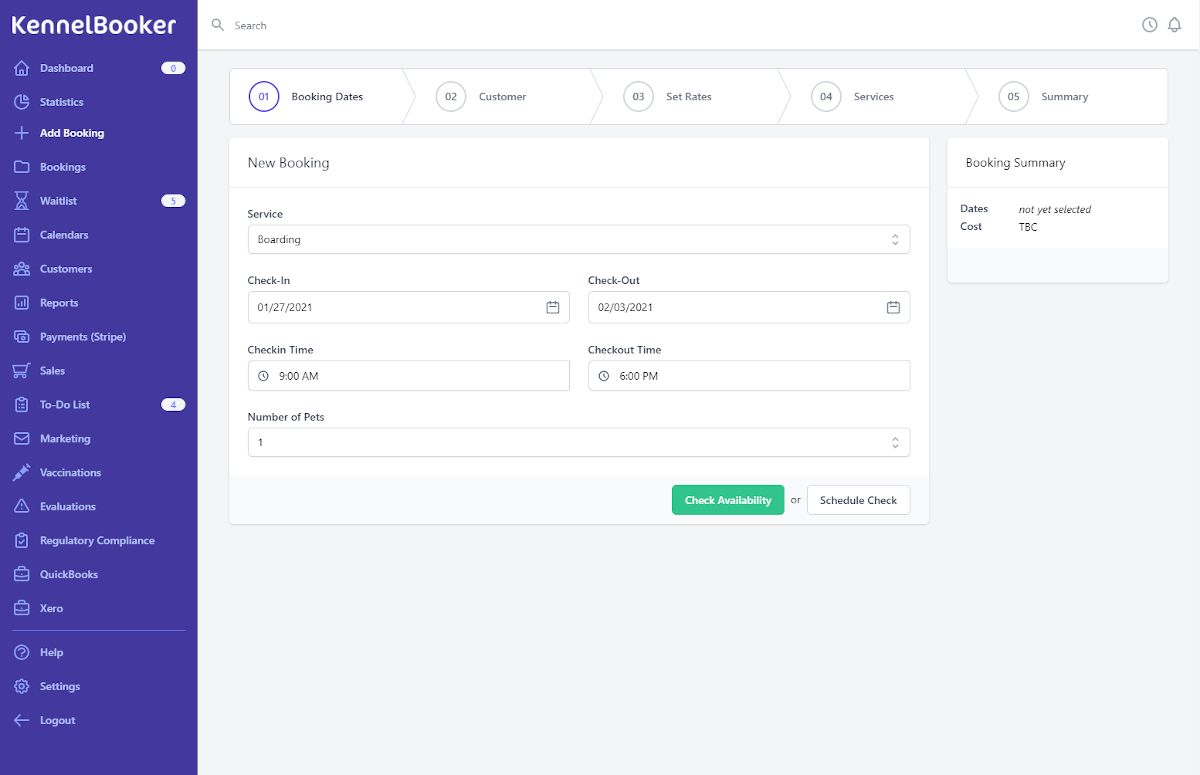Viewport: 1200px width, 775px height.
Task: Go to step 01 Booking Dates
Action: click(x=316, y=97)
